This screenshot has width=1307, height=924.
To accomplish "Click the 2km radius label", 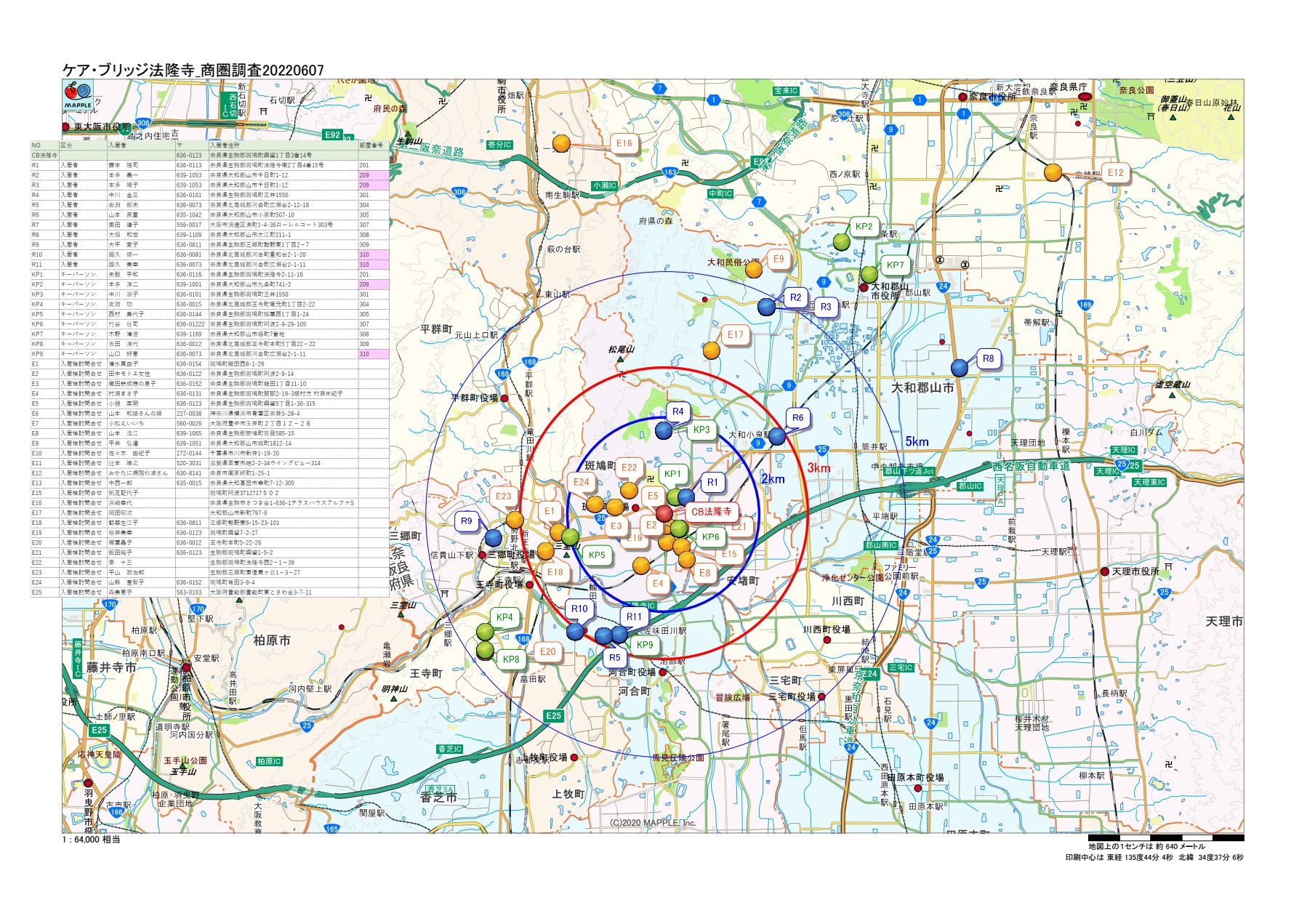I will [773, 479].
